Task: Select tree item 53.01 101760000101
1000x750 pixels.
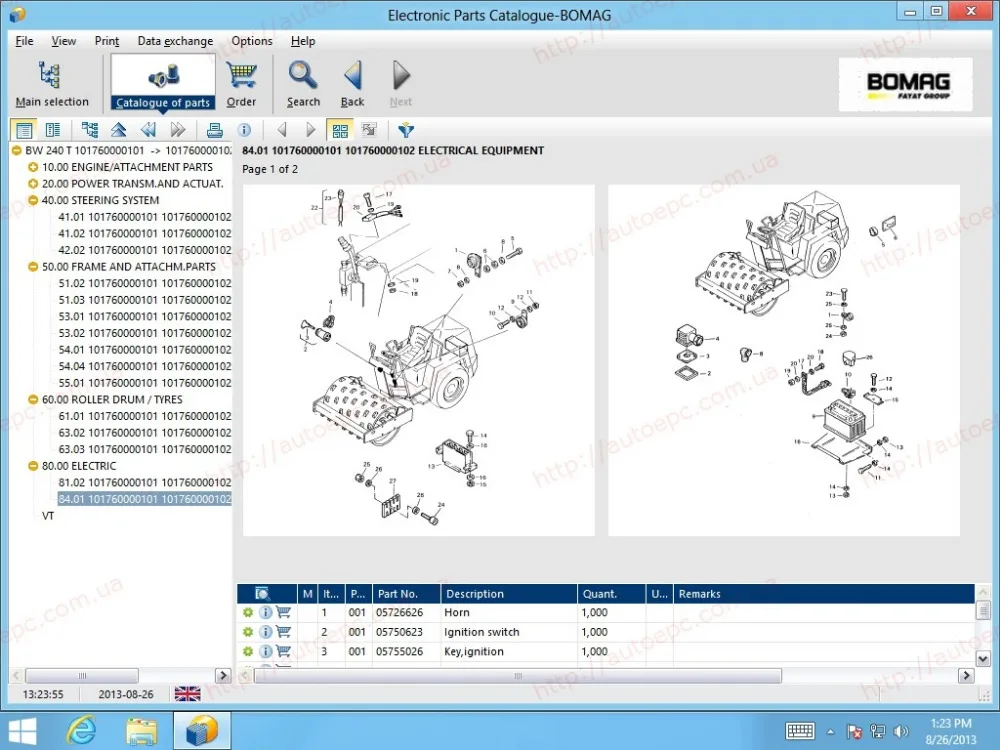Action: tap(145, 316)
